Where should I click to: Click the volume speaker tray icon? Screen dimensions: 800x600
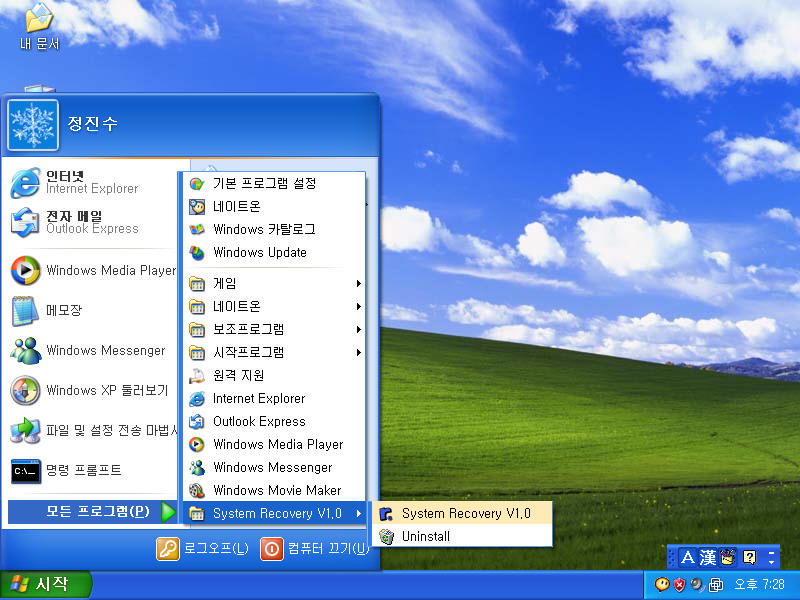[696, 585]
